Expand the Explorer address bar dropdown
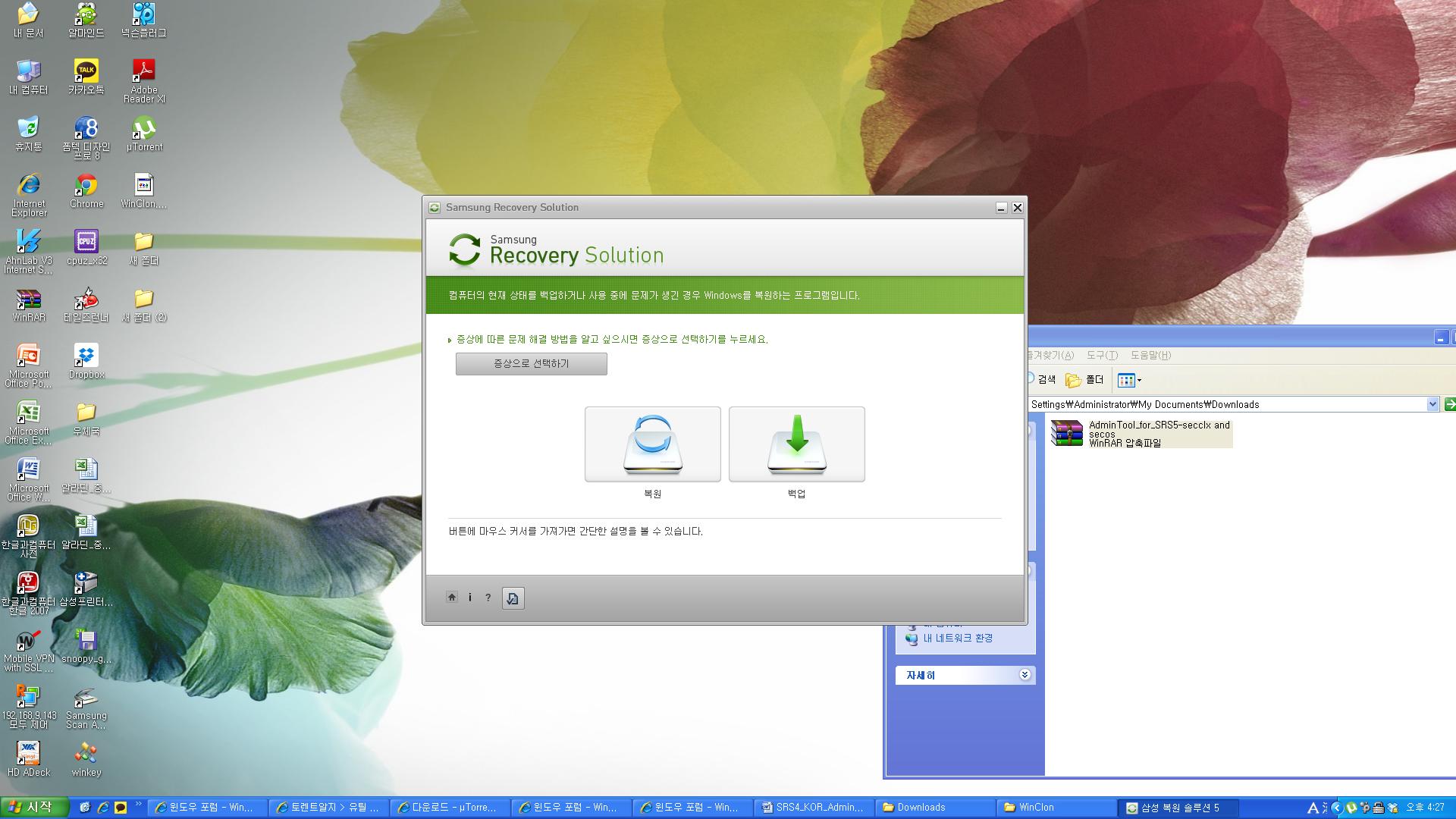Image resolution: width=1456 pixels, height=819 pixels. pos(1432,404)
